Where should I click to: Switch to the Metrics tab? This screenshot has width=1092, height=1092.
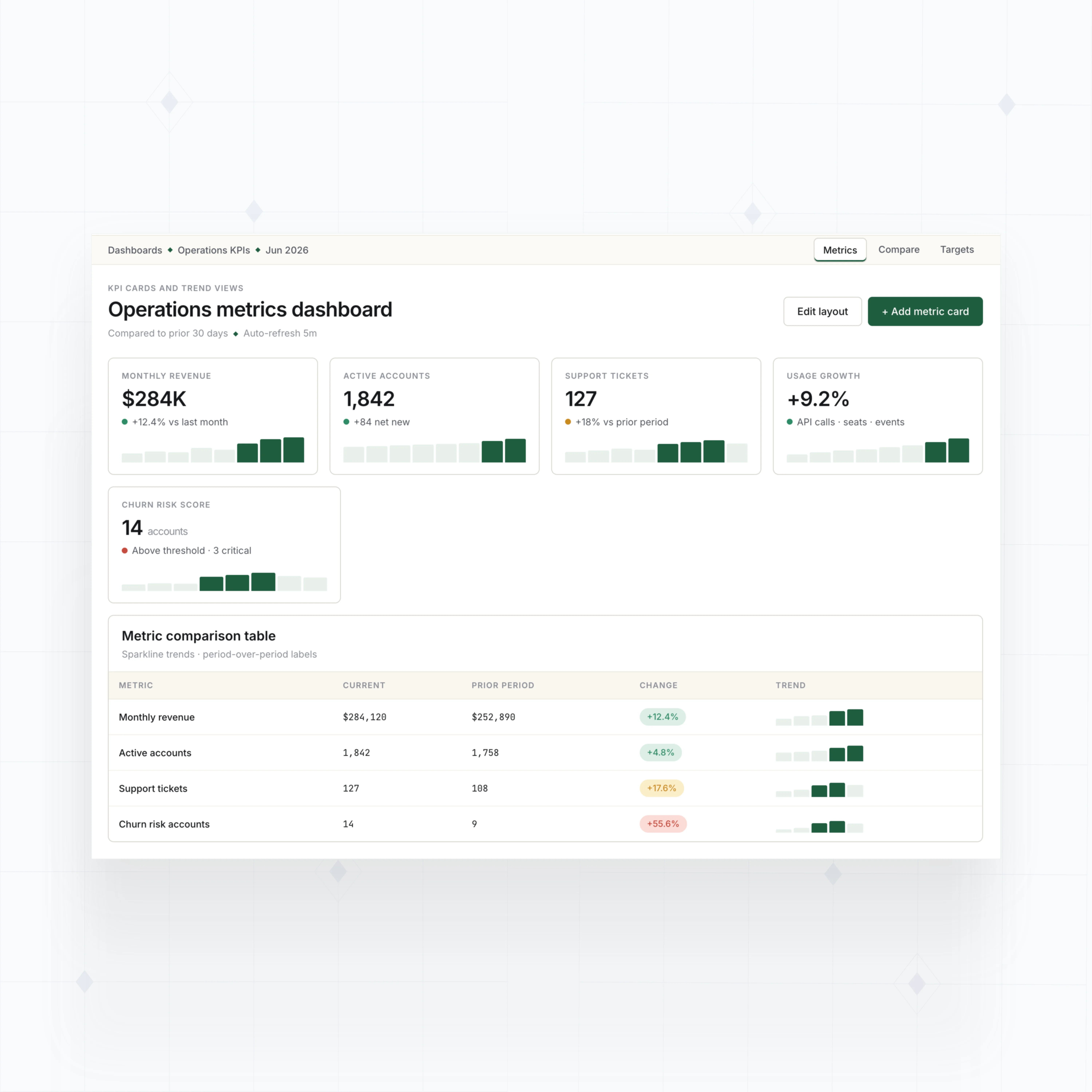point(840,250)
